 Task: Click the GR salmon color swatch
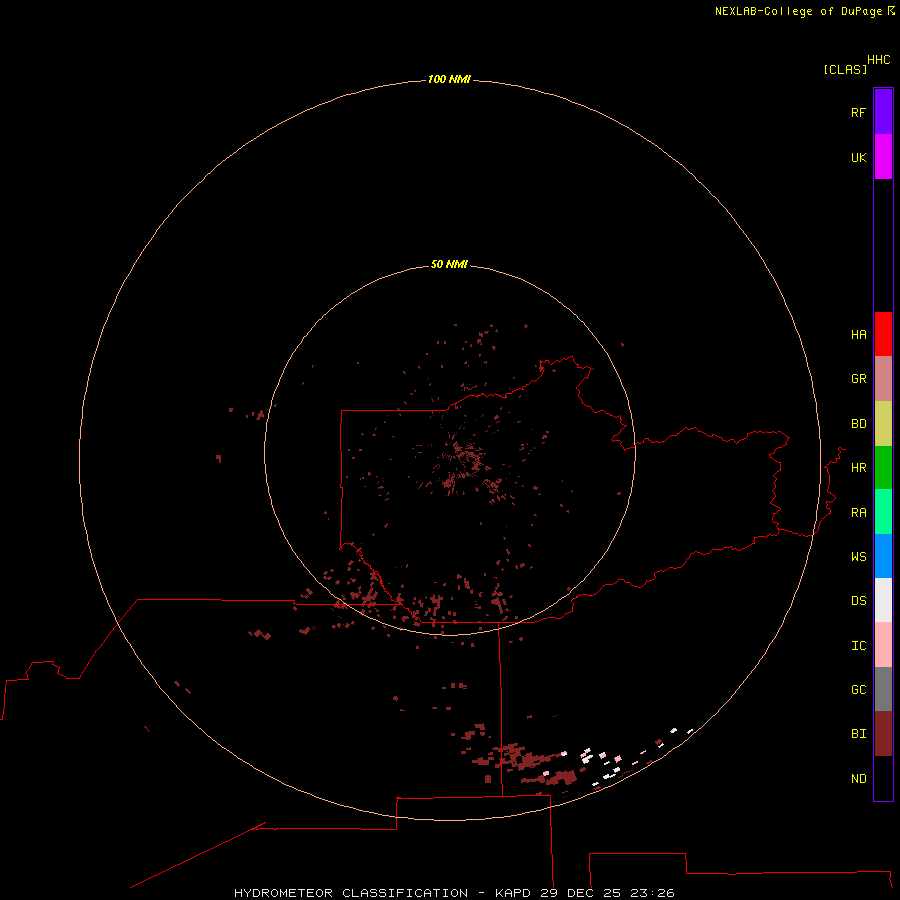click(x=883, y=379)
